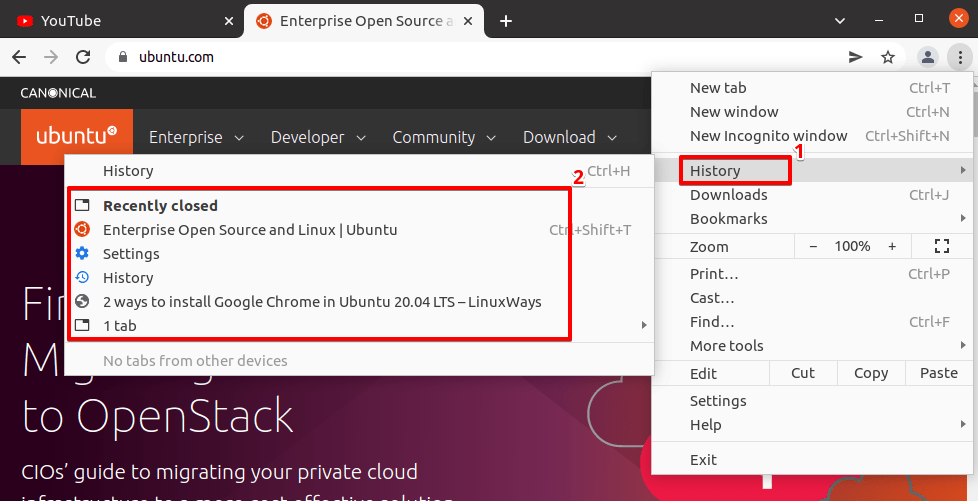Select History in the Chrome menu
978x501 pixels.
pos(812,170)
